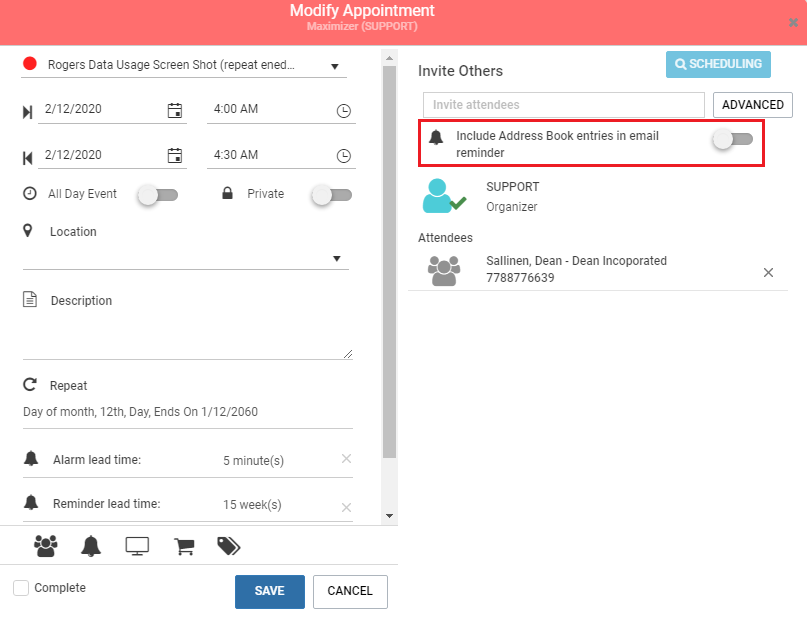Clear the Alarm lead time value
Viewport: 807px width, 617px height.
346,459
